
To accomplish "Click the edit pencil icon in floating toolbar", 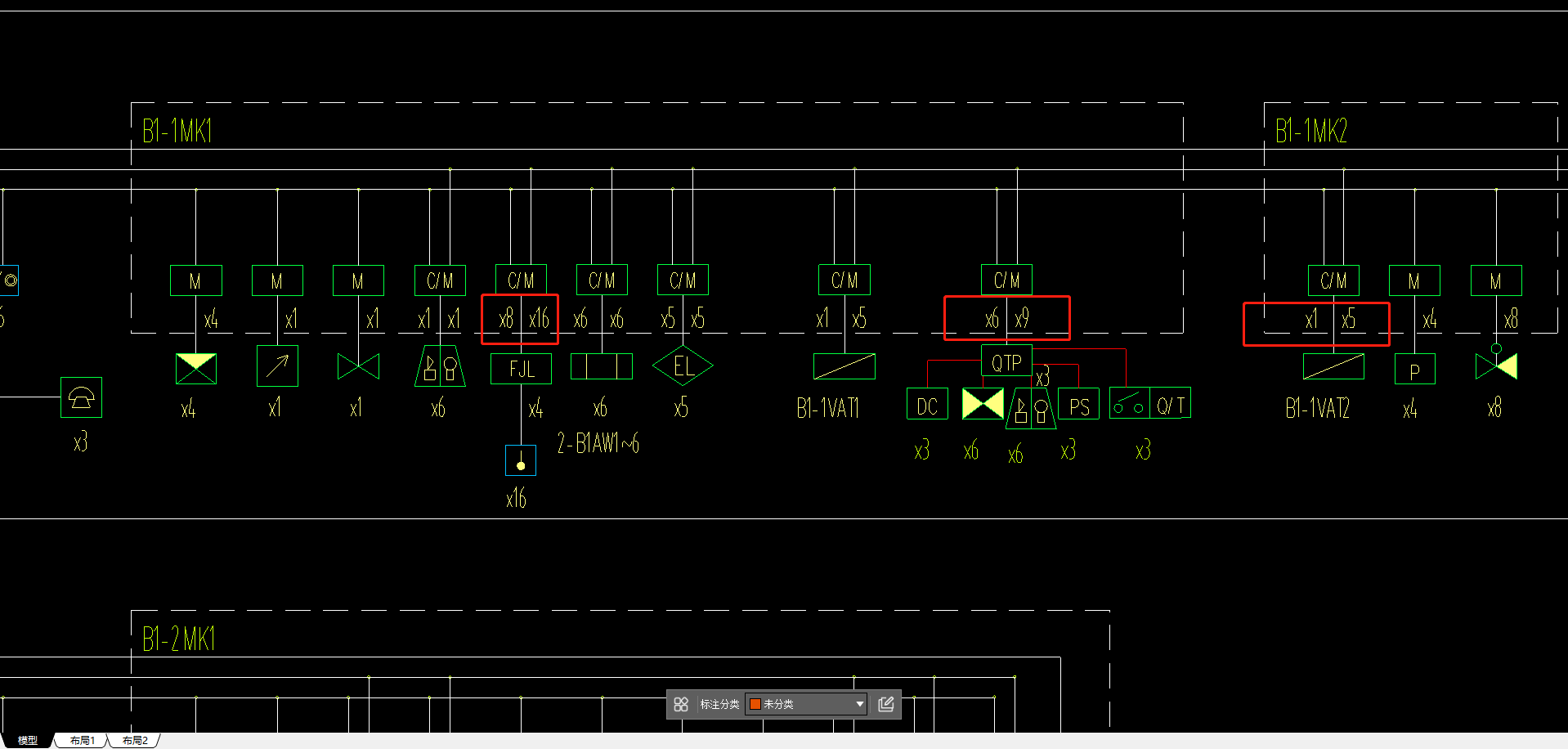I will [x=885, y=704].
